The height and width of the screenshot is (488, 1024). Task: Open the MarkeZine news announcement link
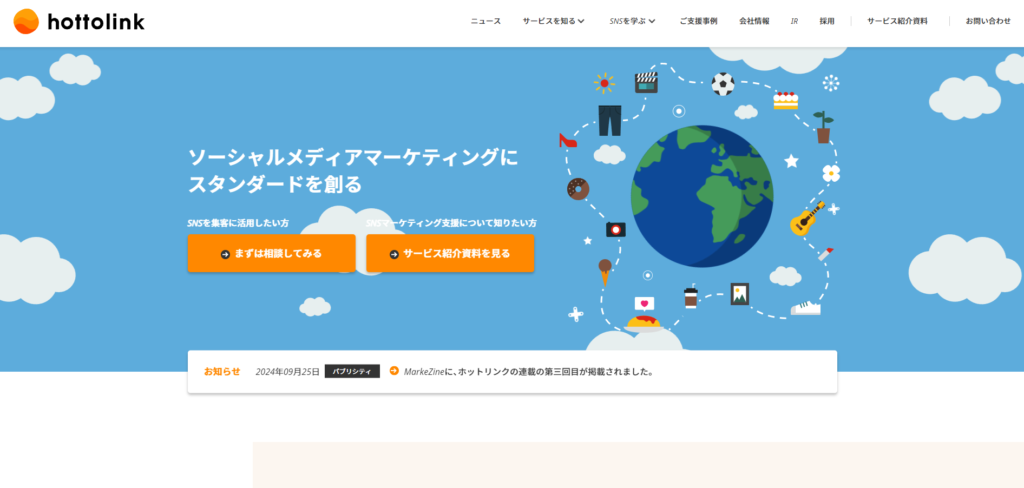(529, 372)
